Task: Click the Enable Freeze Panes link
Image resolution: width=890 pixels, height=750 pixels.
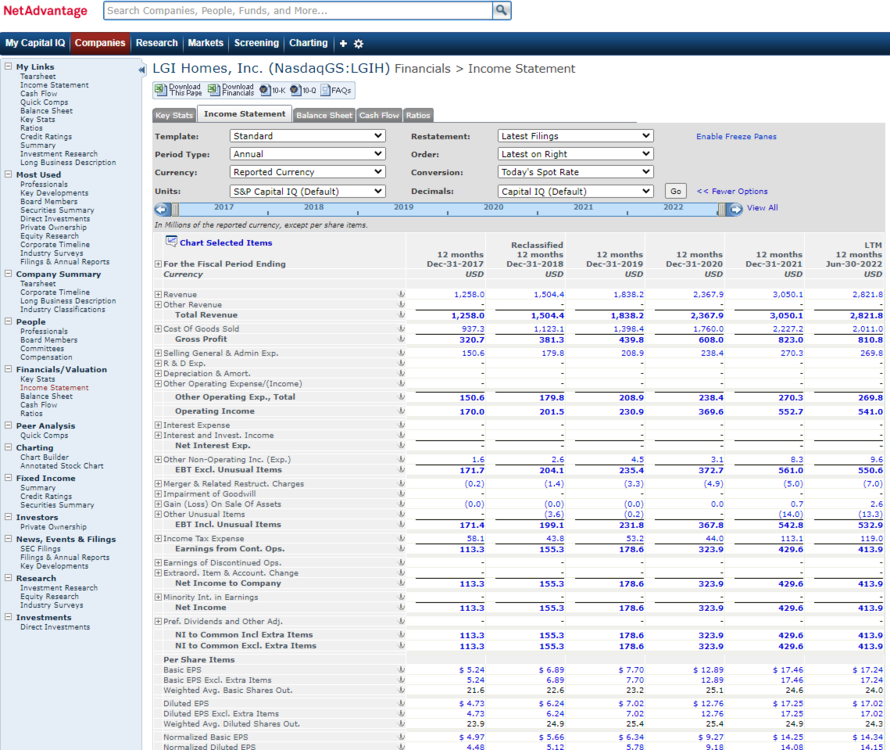Action: coord(736,137)
